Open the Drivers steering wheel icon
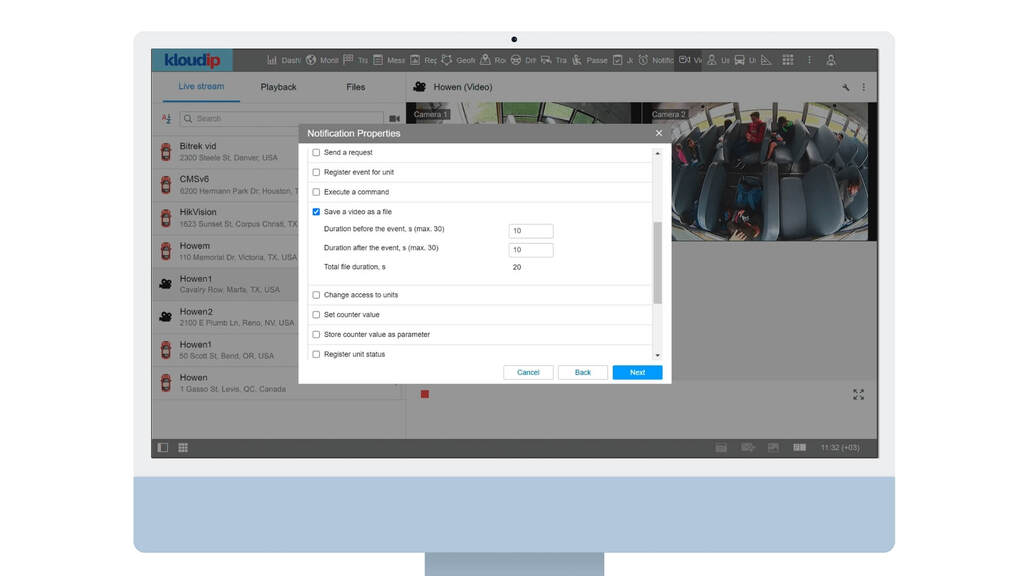 pos(516,60)
